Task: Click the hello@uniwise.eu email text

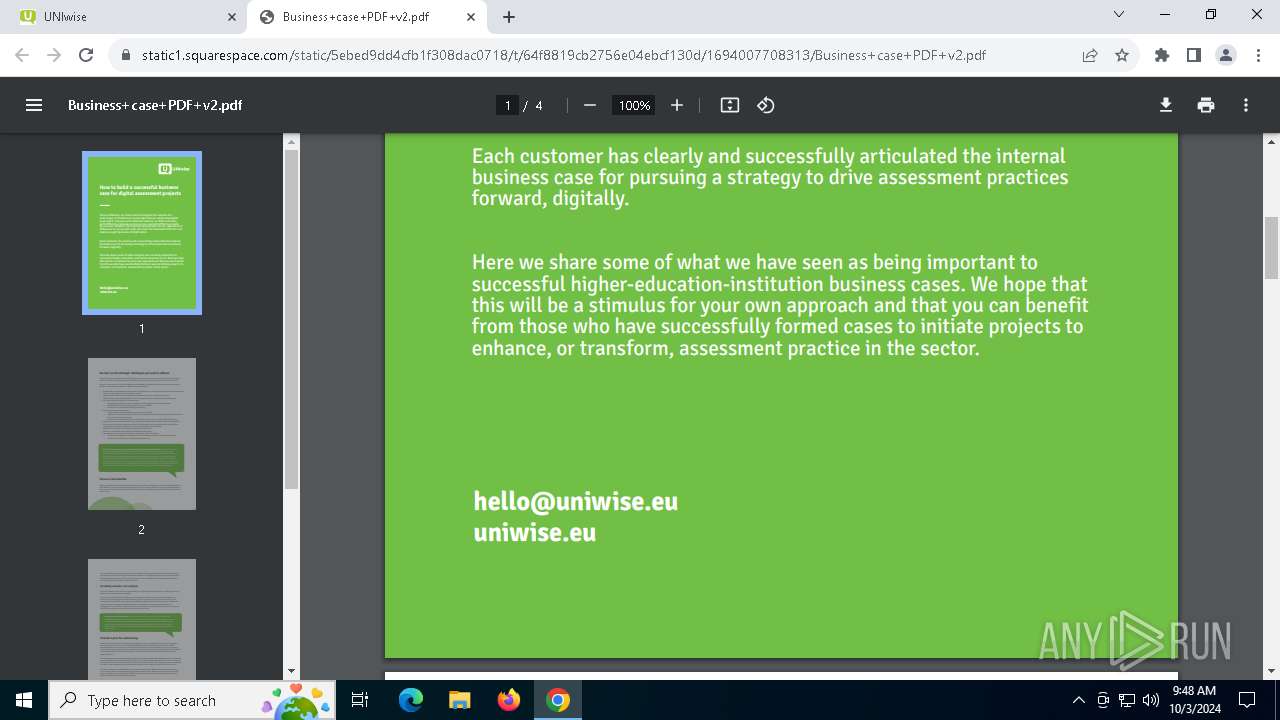Action: click(576, 501)
